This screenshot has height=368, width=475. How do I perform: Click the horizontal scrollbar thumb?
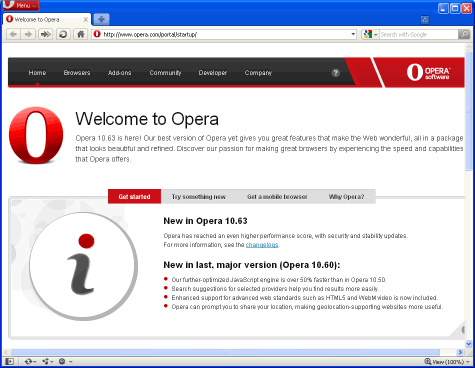point(225,352)
